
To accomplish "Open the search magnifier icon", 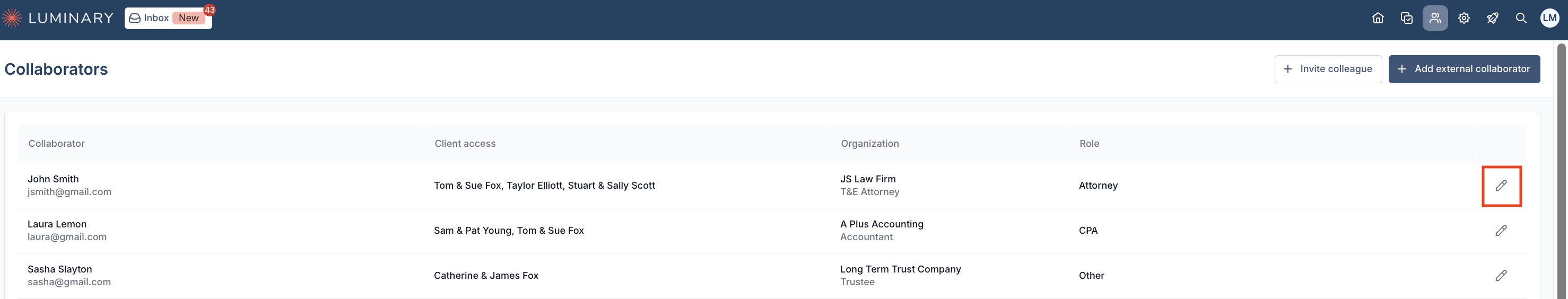I will pos(1520,18).
